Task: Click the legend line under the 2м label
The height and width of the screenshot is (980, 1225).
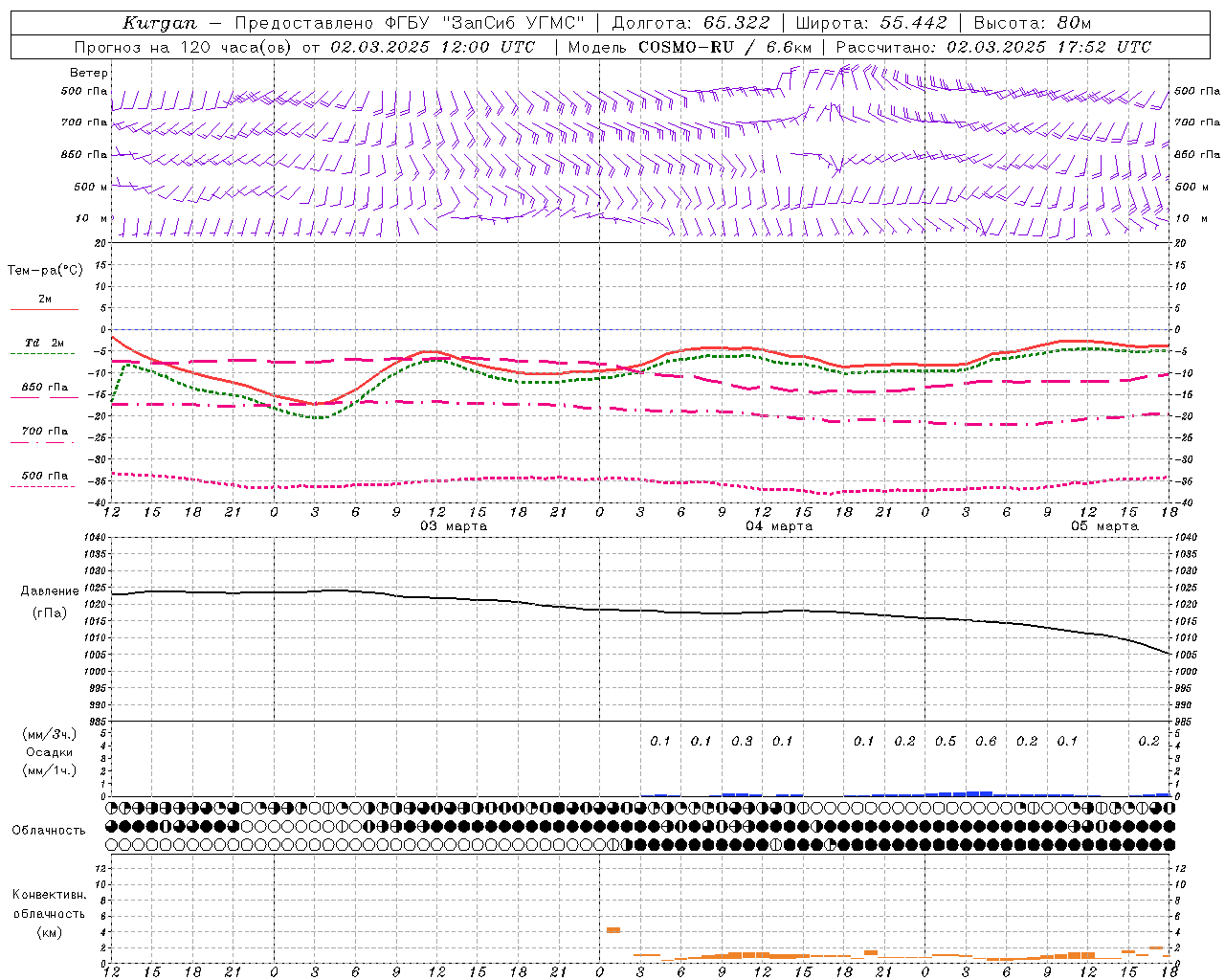Action: [x=43, y=309]
